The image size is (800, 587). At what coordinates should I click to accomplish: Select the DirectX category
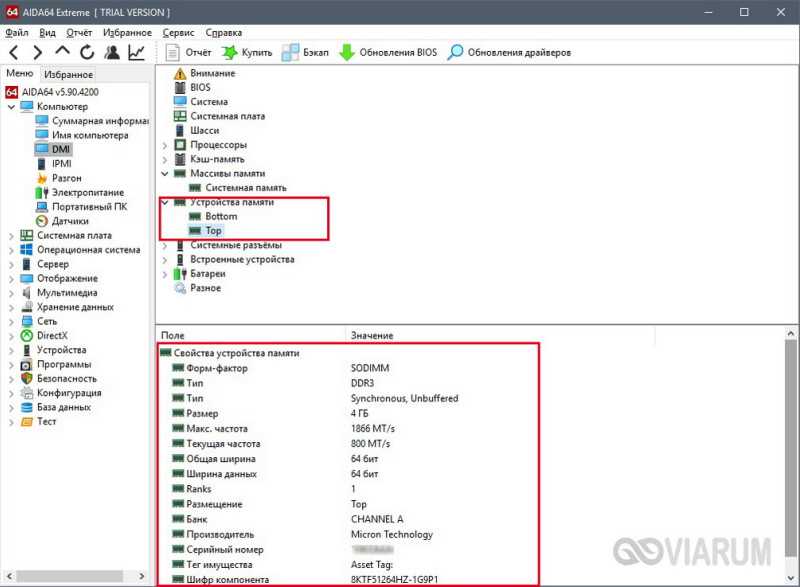[x=44, y=336]
